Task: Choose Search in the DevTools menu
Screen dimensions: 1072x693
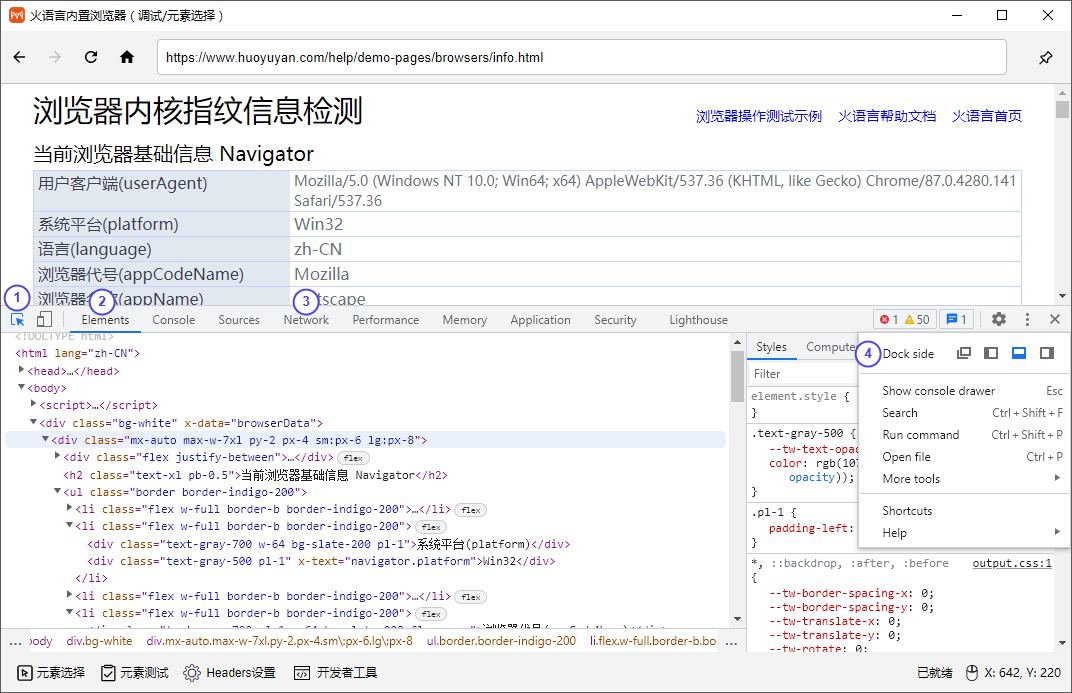Action: 964,413
